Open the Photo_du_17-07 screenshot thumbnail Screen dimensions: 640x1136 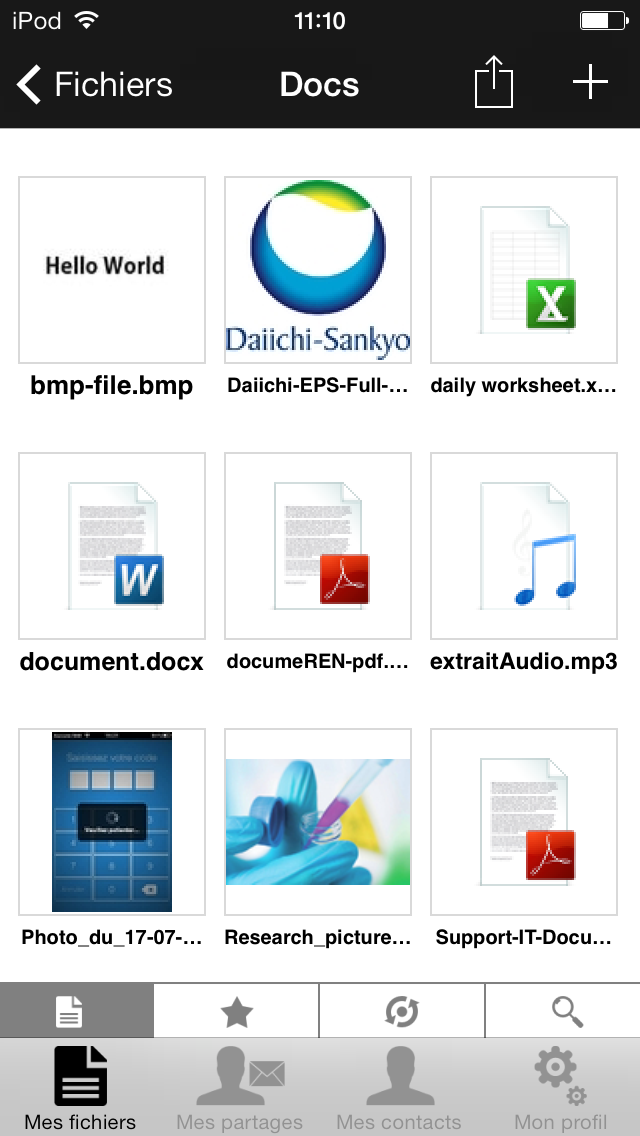tap(112, 822)
